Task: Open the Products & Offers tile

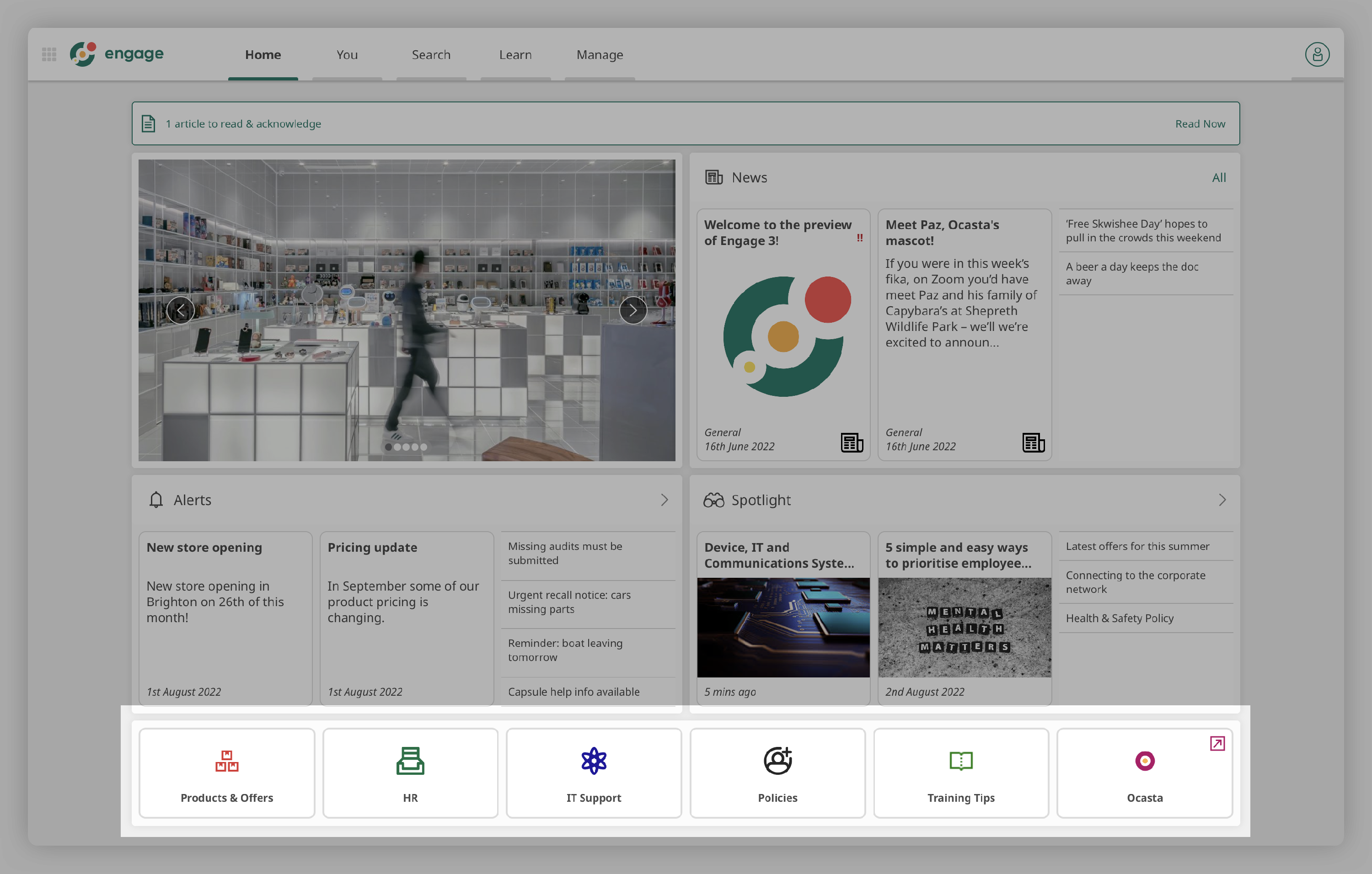Action: (x=227, y=773)
